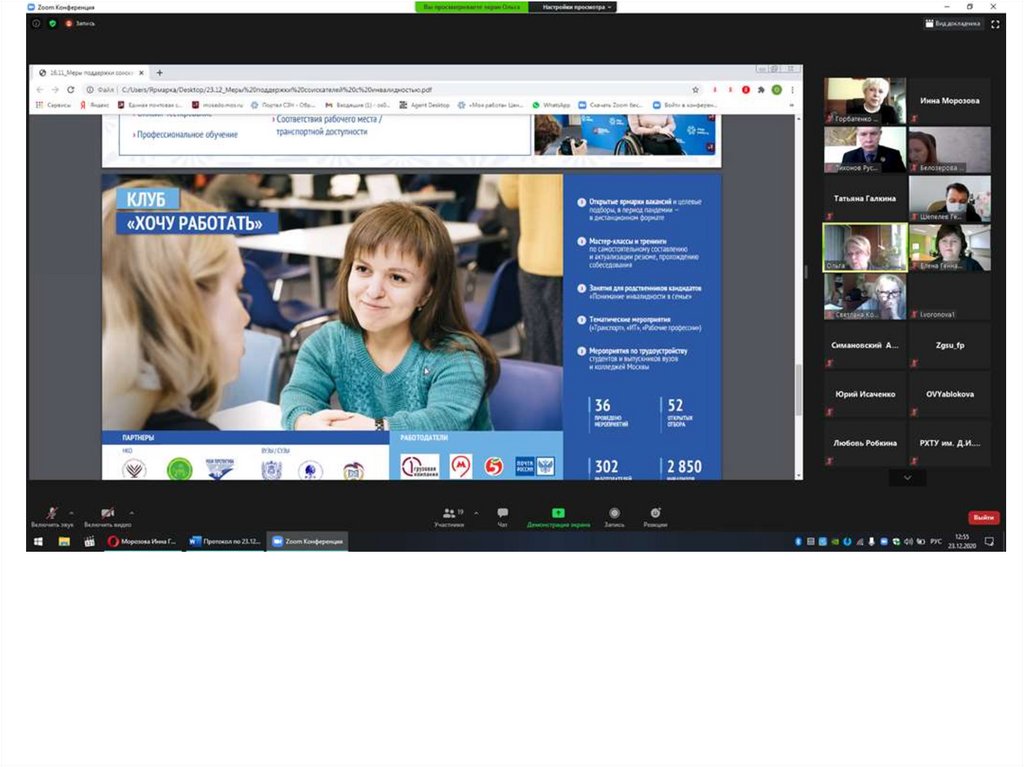This screenshot has width=1024, height=767.
Task: Select РХТУ им. Д.И. participant tile
Action: (x=950, y=442)
